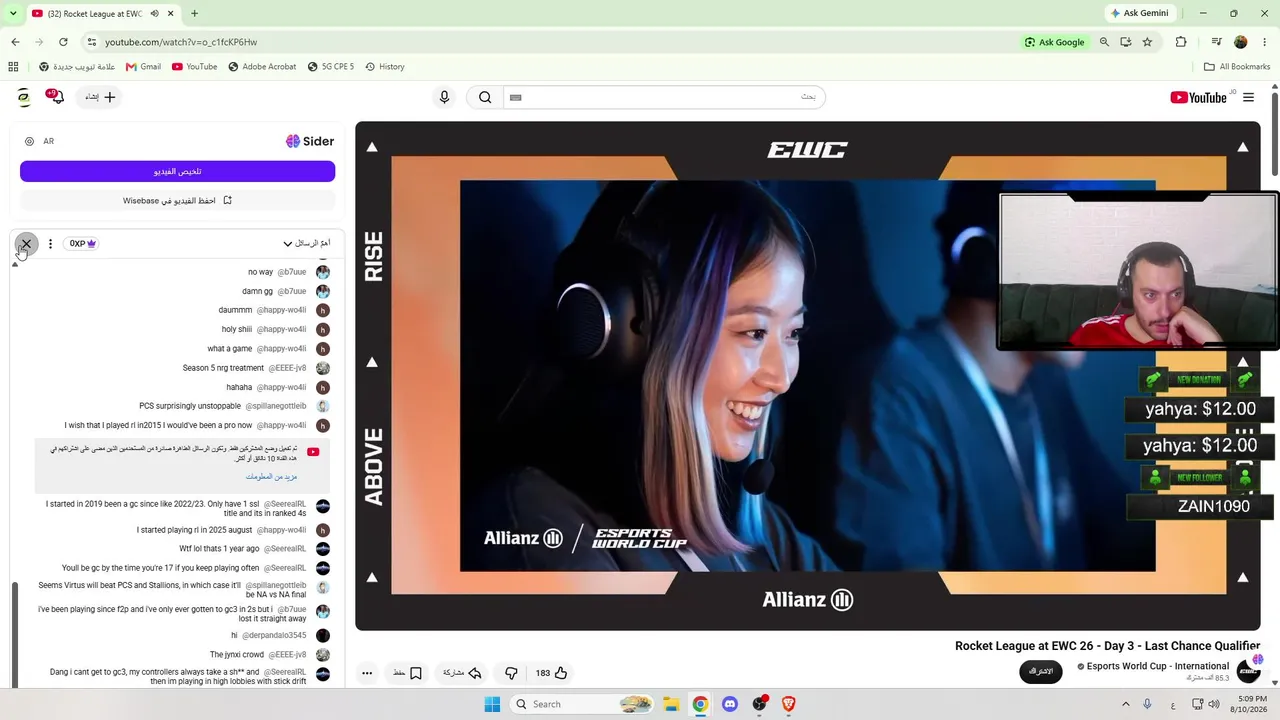Mute the Rocket League tab audio
The image size is (1280, 720).
[155, 14]
